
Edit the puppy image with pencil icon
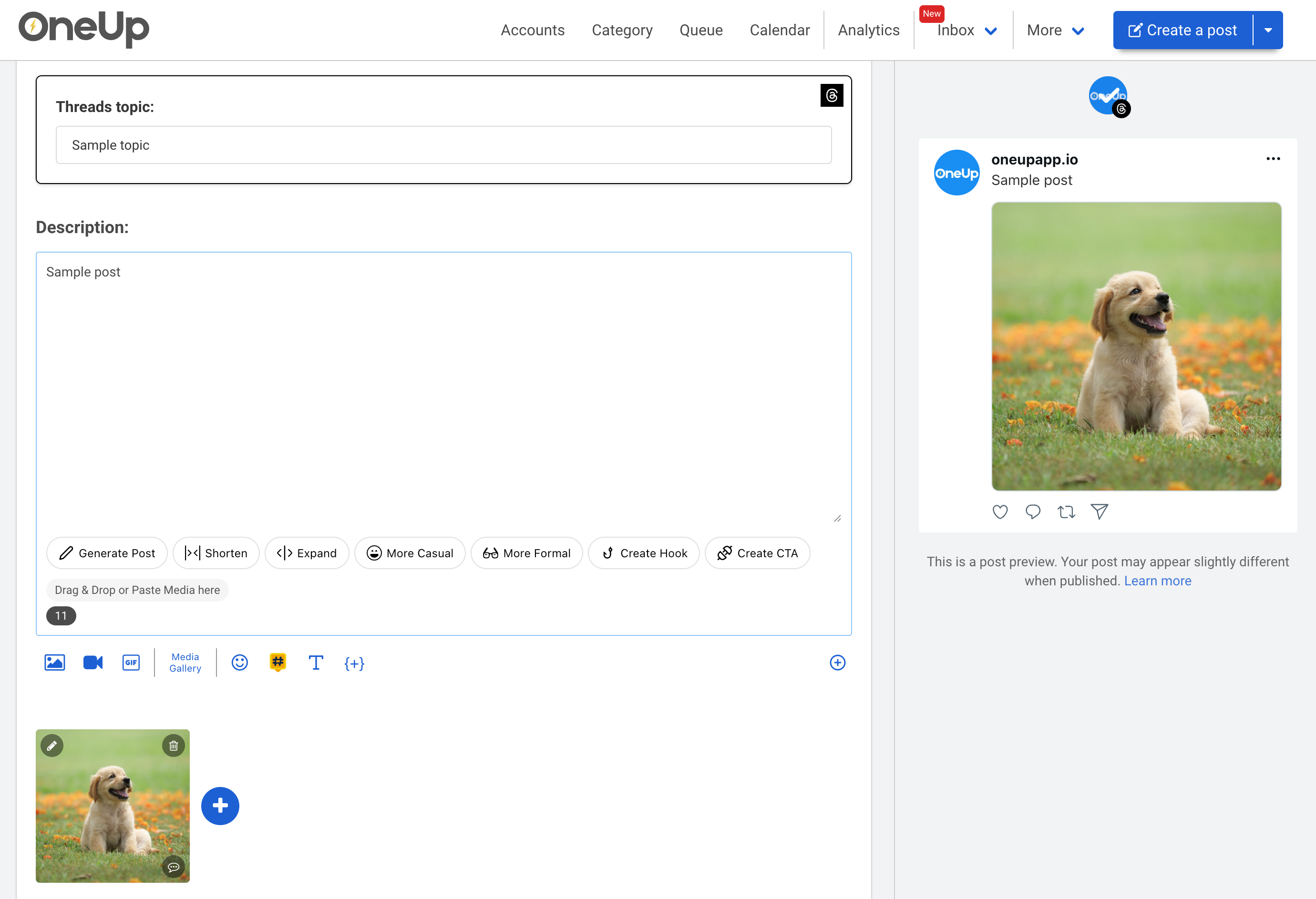tap(52, 746)
